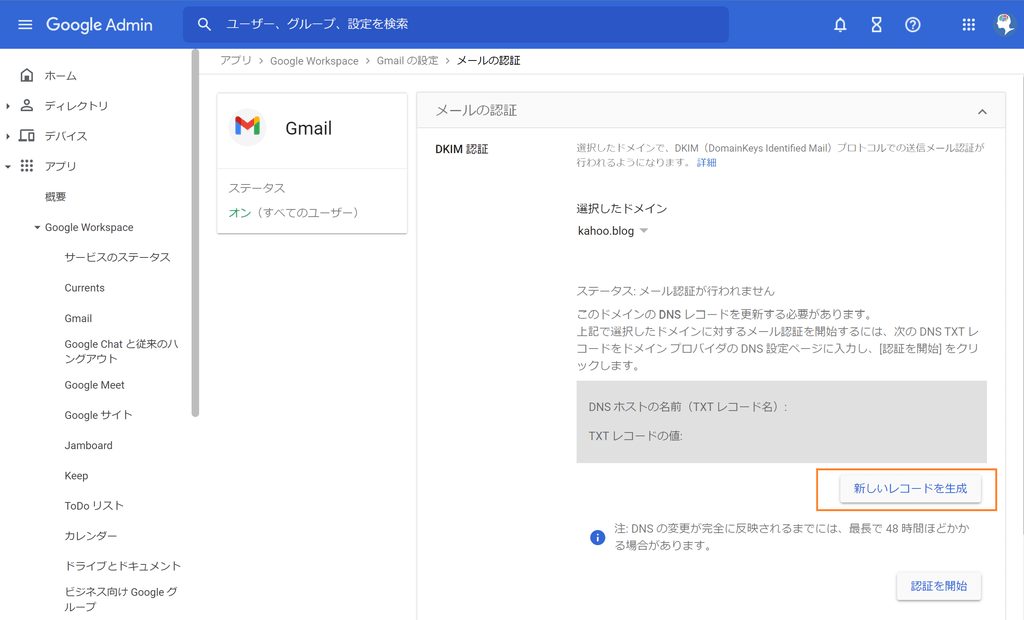Image resolution: width=1024 pixels, height=620 pixels.
Task: Click the DNS ホストの名前 field label
Action: click(688, 407)
